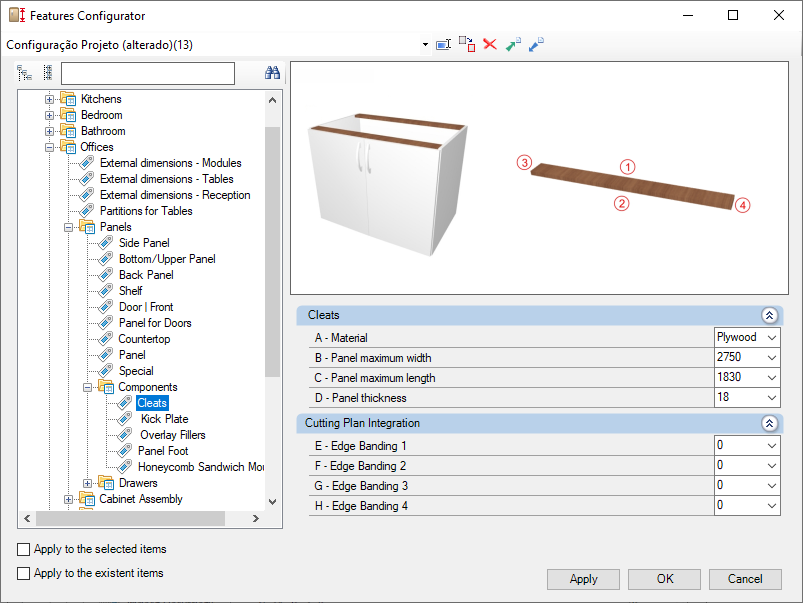
Task: Click the tag icon beside Side Panel
Action: pos(106,242)
